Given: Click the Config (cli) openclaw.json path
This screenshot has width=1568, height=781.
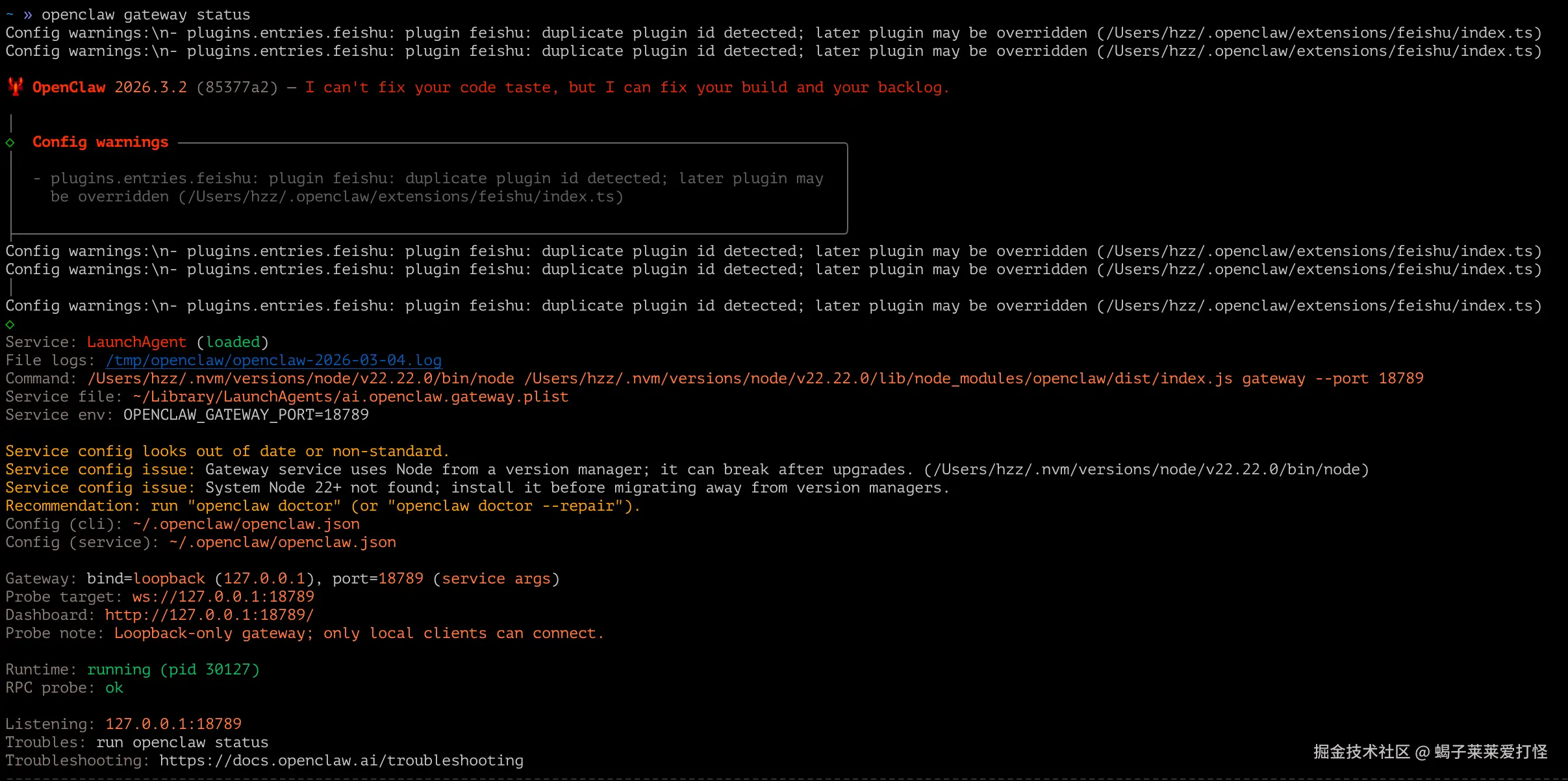Looking at the screenshot, I should point(246,524).
